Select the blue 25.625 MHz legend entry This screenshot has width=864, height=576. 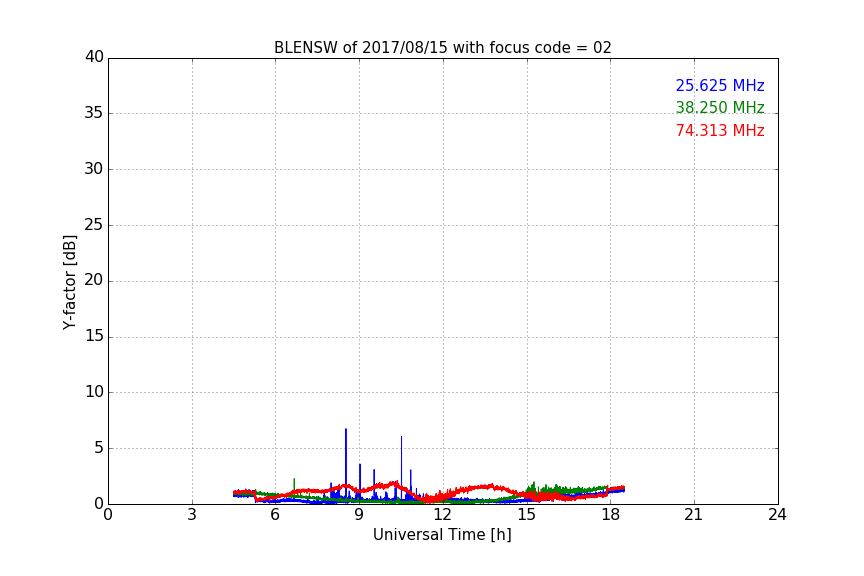tap(719, 86)
